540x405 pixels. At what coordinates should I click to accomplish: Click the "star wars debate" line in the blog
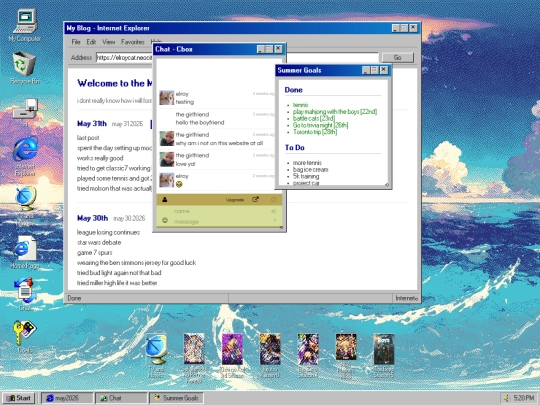(x=99, y=242)
